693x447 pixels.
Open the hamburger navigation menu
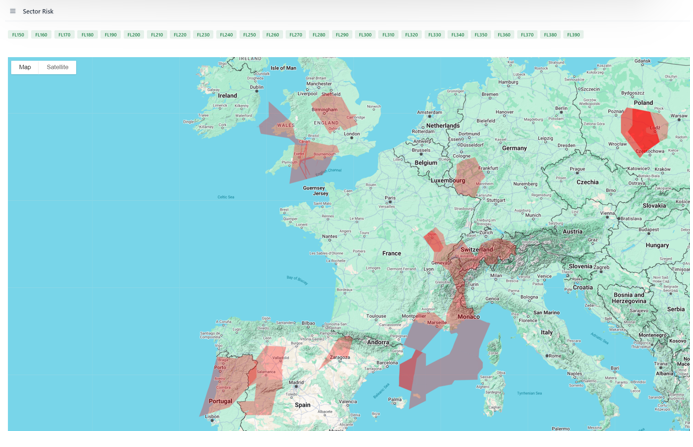click(x=13, y=11)
